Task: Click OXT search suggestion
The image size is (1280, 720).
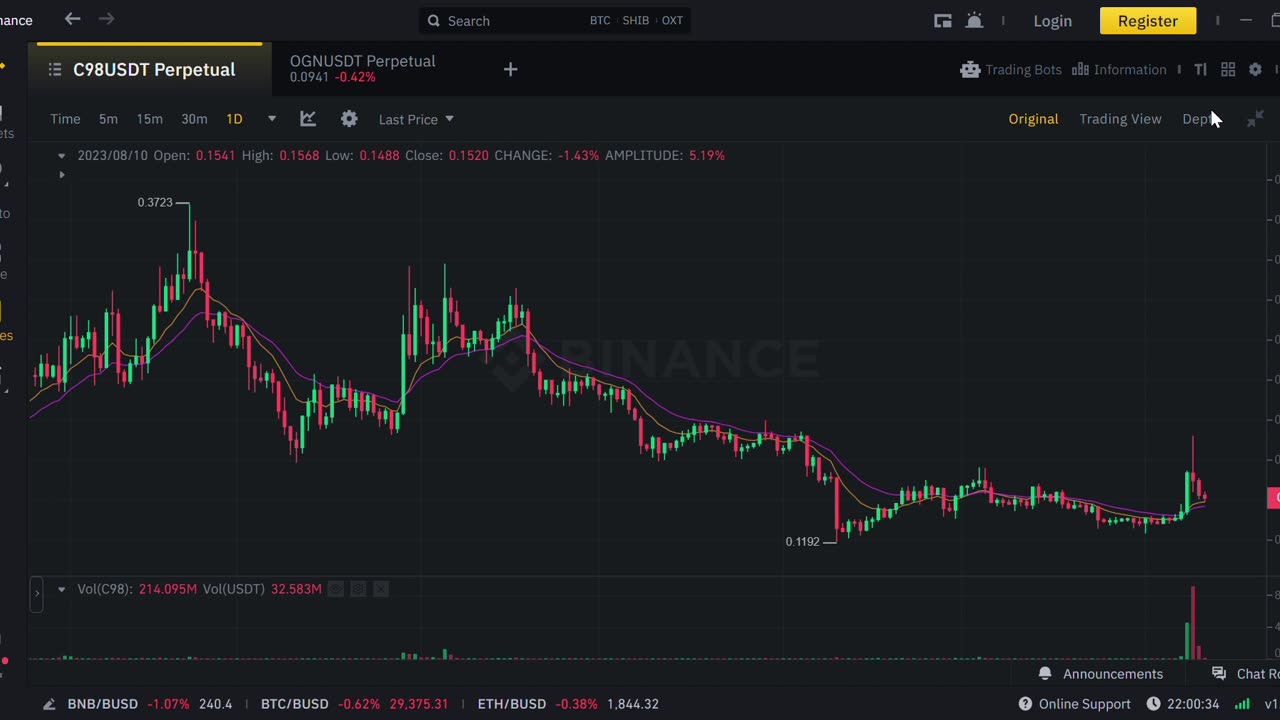Action: pos(672,20)
